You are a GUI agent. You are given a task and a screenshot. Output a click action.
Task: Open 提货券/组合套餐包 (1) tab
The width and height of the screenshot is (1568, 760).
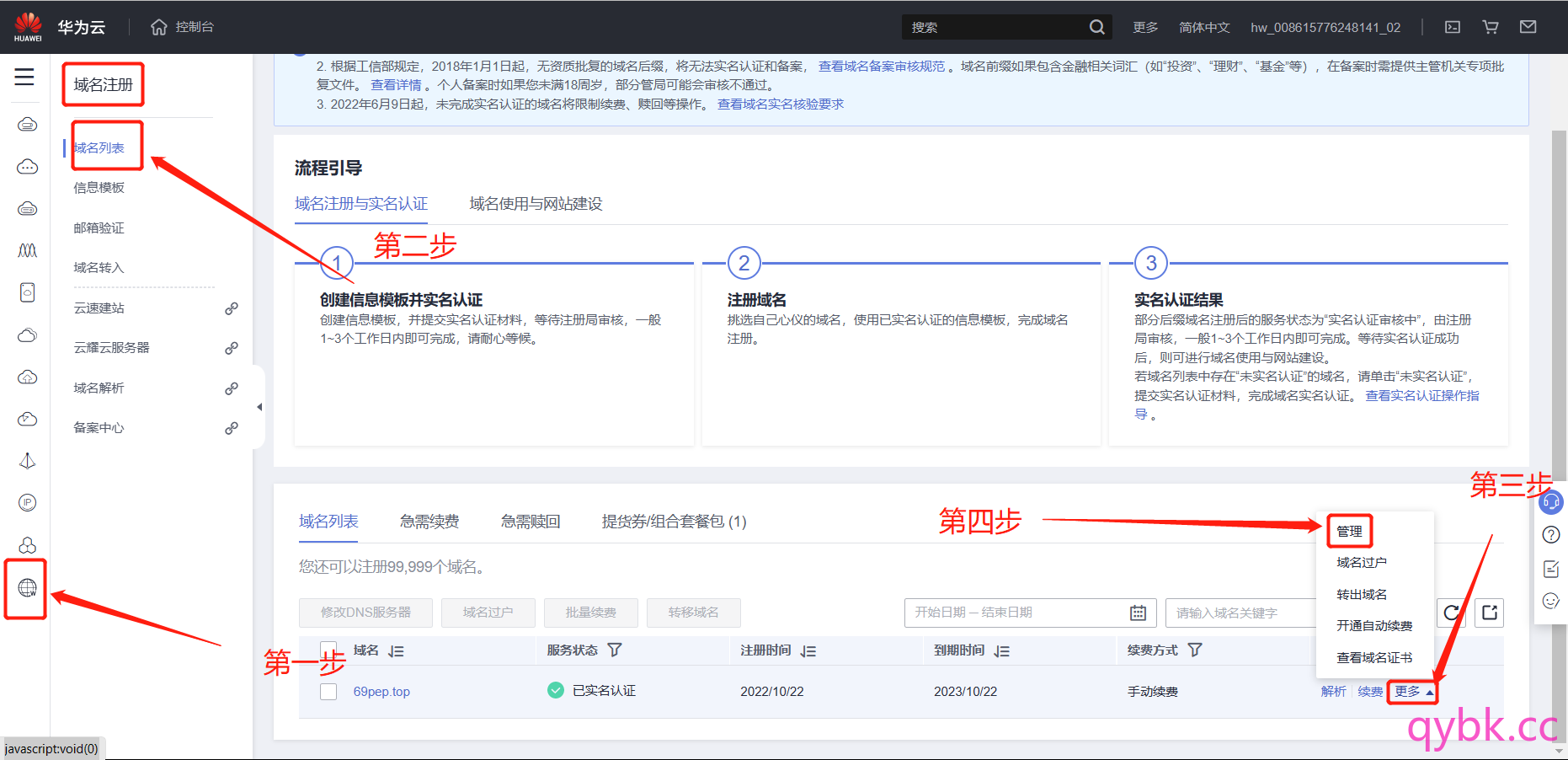[x=674, y=522]
